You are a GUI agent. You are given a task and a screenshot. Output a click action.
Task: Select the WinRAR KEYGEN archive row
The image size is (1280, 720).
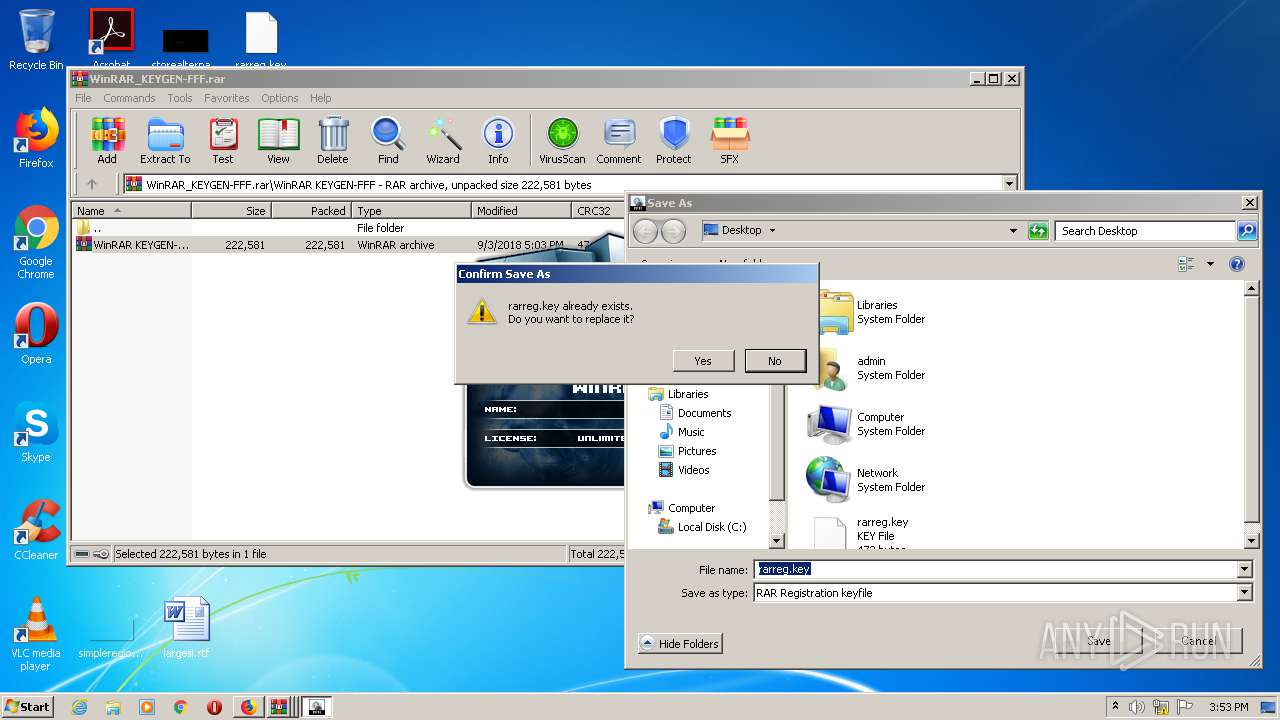(348, 245)
